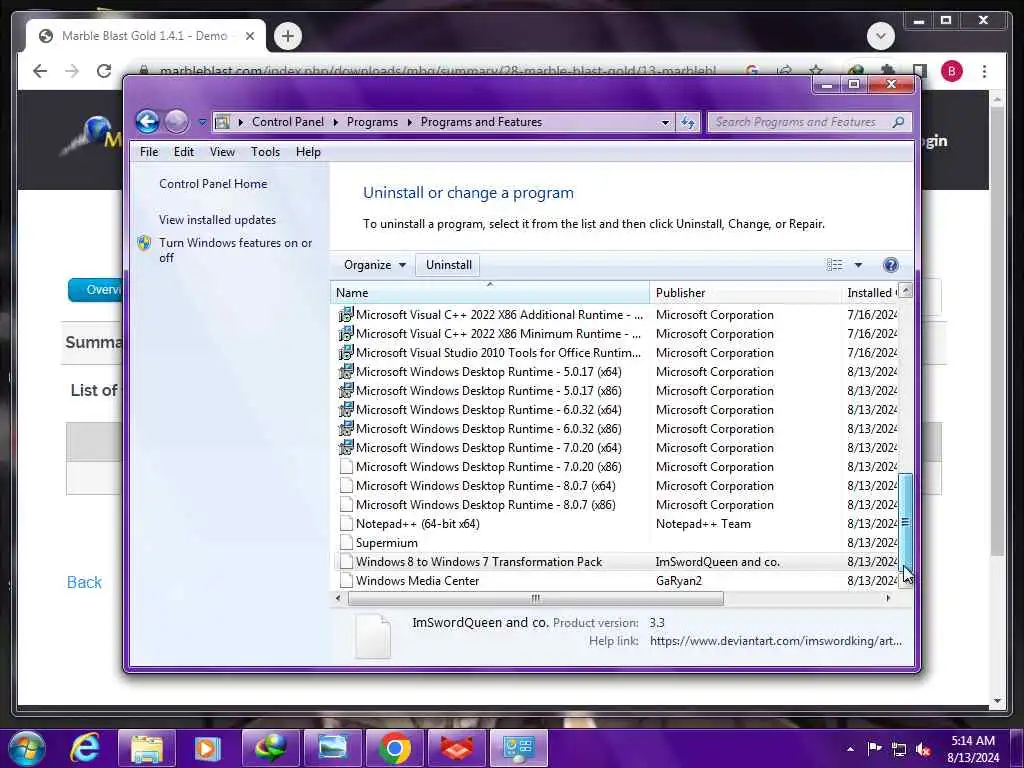Viewport: 1024px width, 768px height.
Task: Select Desktop Runtime 6.0.32 (x64) row
Action: point(617,409)
